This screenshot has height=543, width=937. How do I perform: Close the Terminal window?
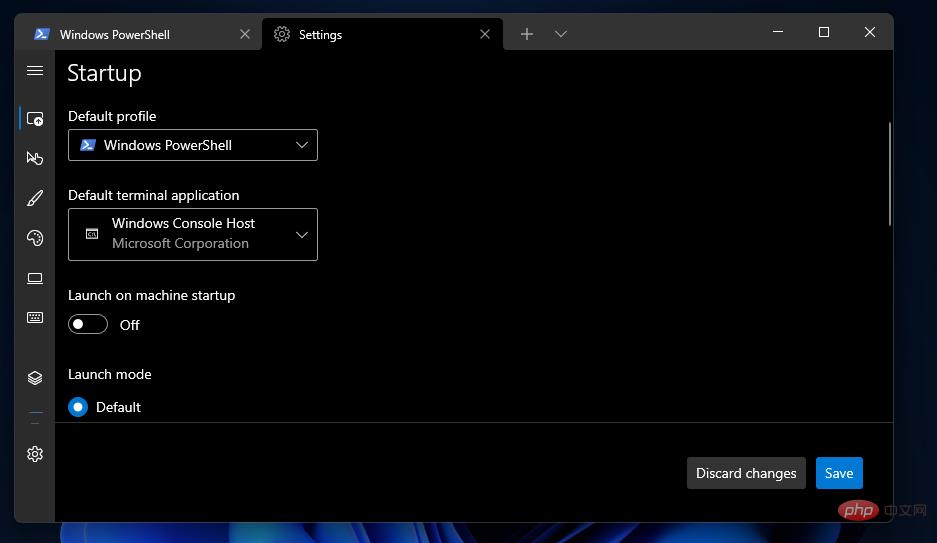tap(870, 32)
